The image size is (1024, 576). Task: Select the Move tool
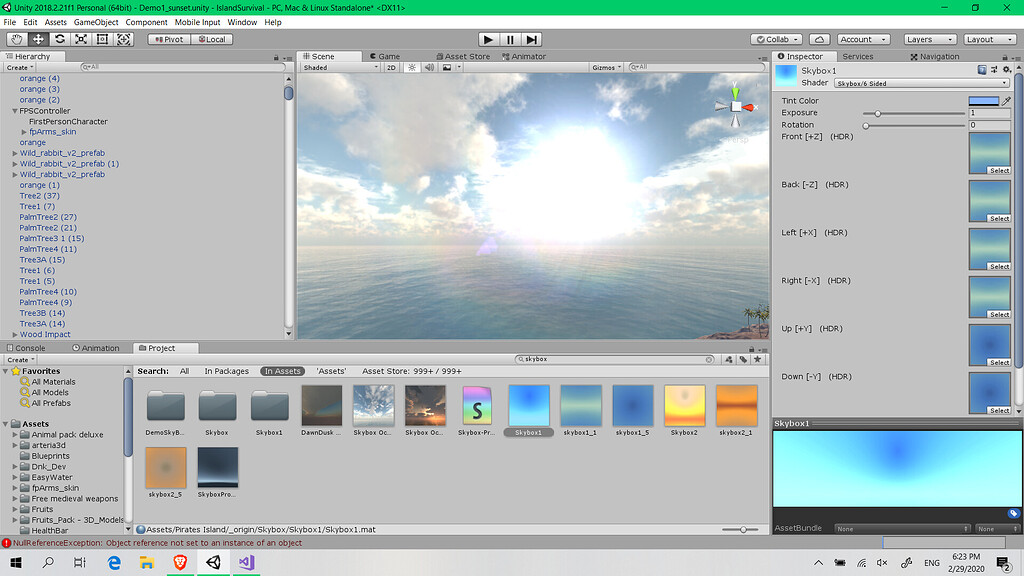[37, 39]
